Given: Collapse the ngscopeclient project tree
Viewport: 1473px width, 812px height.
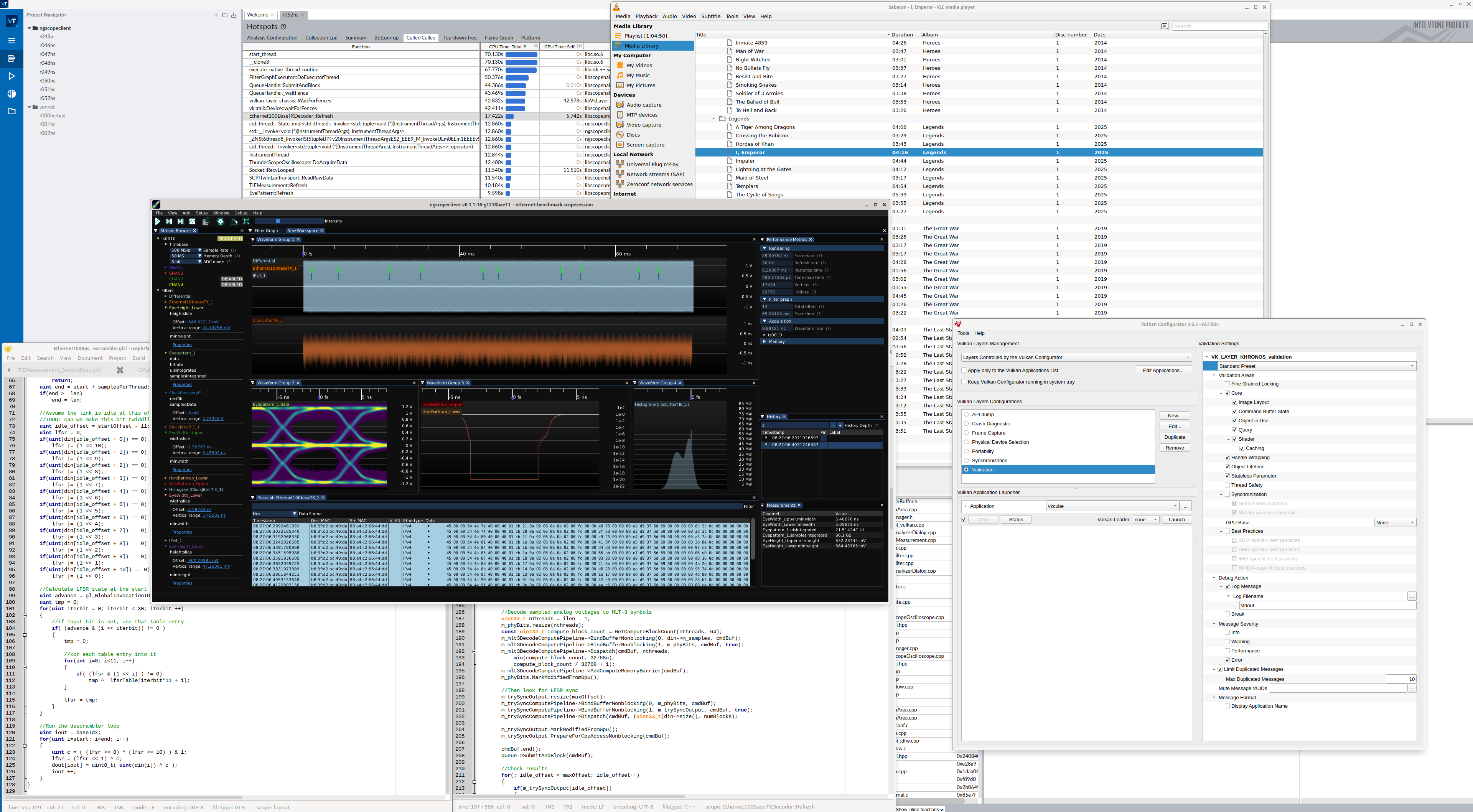Looking at the screenshot, I should tap(30, 28).
